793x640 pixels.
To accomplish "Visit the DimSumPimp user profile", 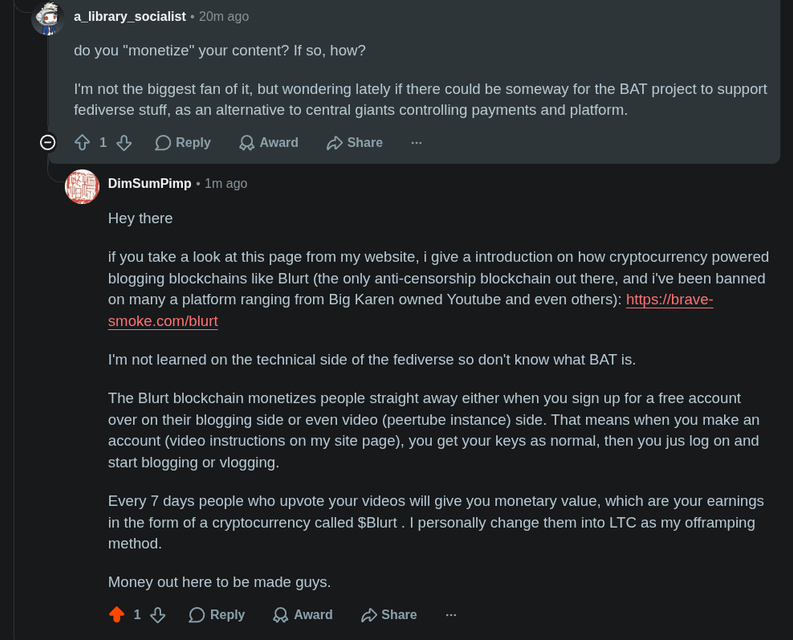I will click(x=150, y=184).
